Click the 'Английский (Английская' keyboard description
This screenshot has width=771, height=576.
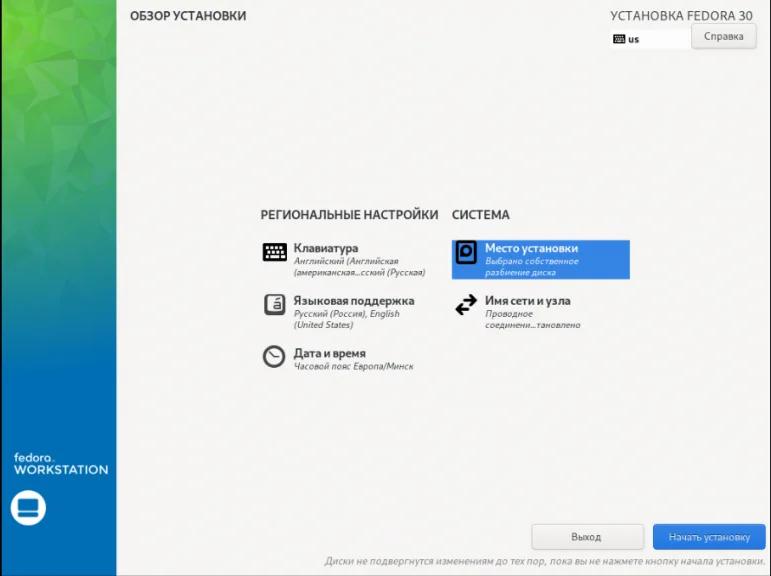click(359, 267)
